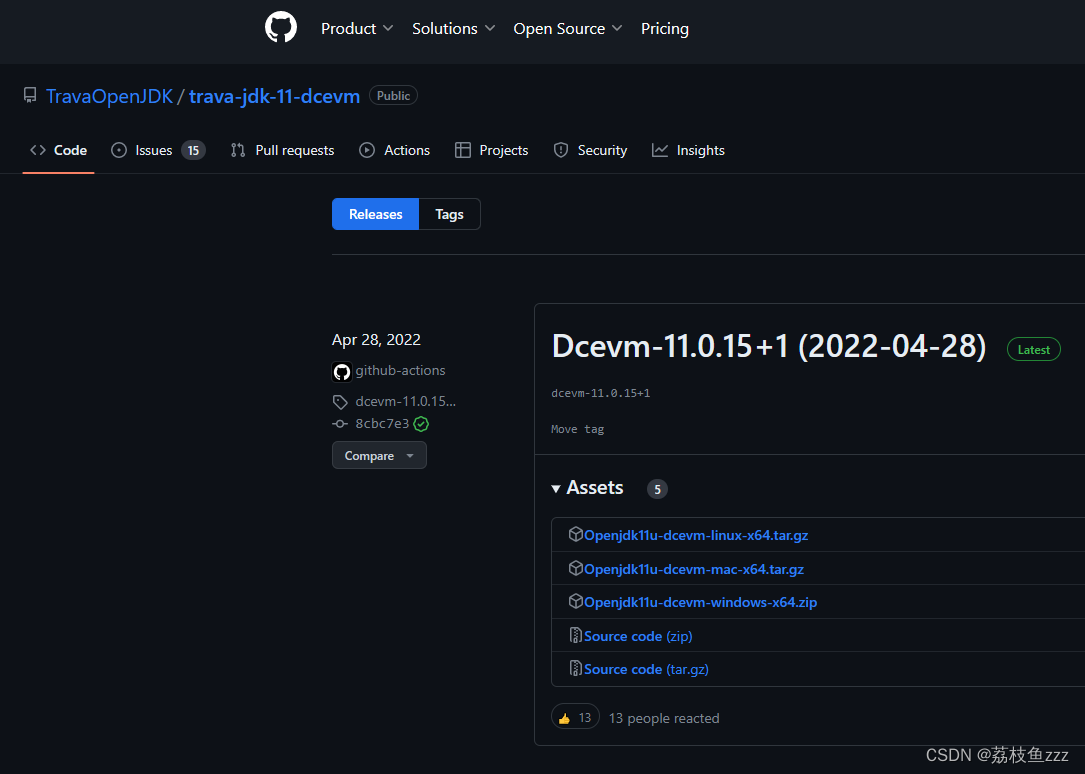The width and height of the screenshot is (1085, 774).
Task: Click the package icon beside mac-x64.tar.gz
Action: click(x=576, y=568)
